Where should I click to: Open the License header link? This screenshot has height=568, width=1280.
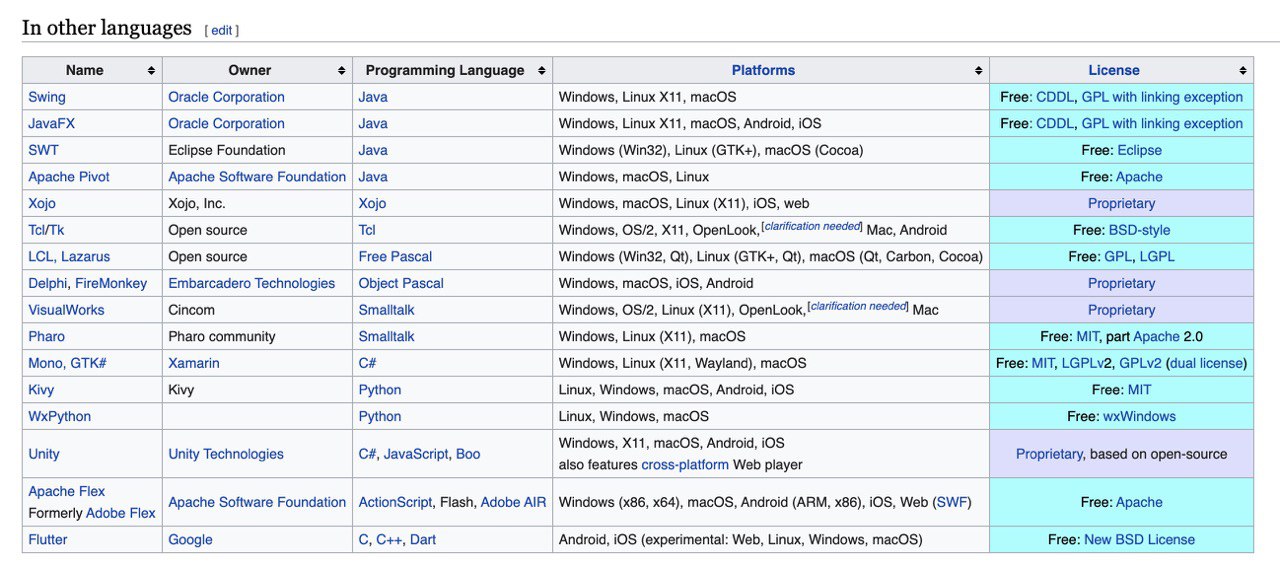pos(1114,70)
